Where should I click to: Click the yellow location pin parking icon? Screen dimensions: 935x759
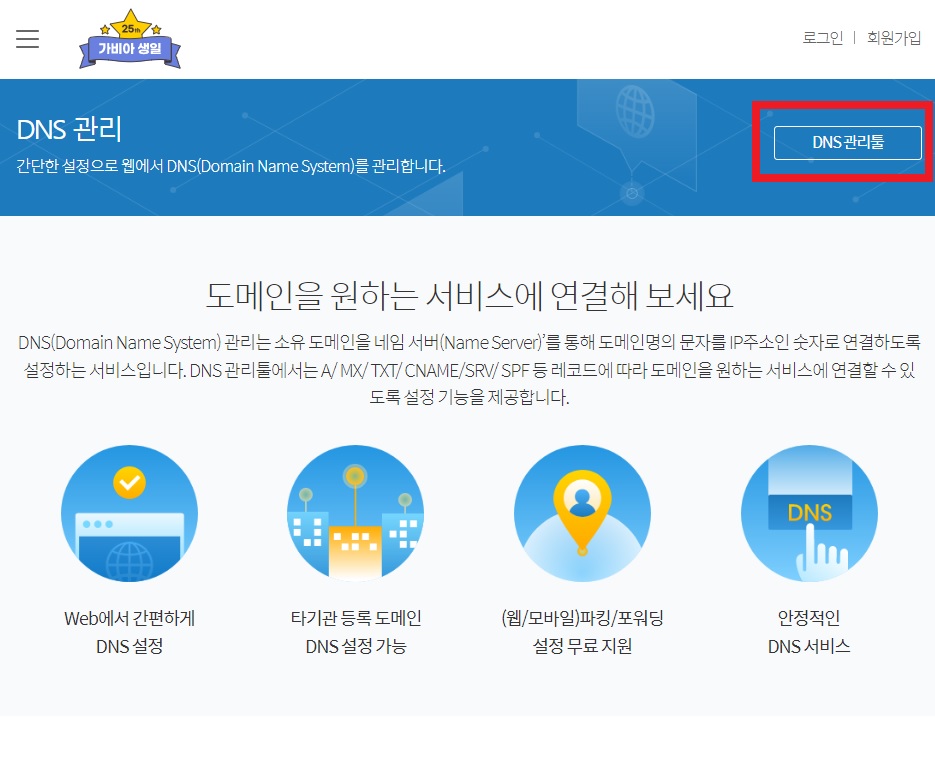pos(582,513)
